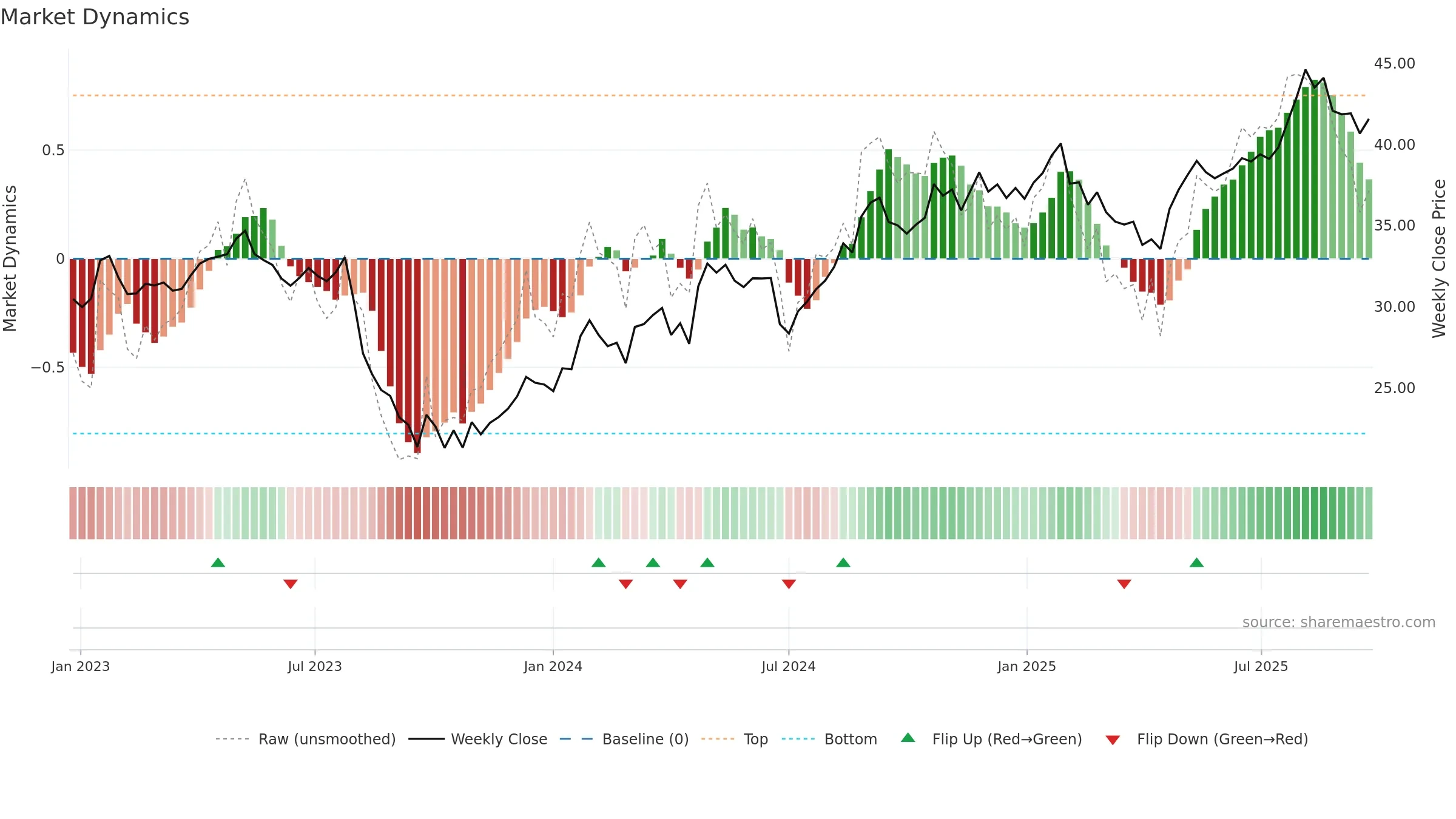Toggle the Weekly Close legend entry

pos(478,739)
